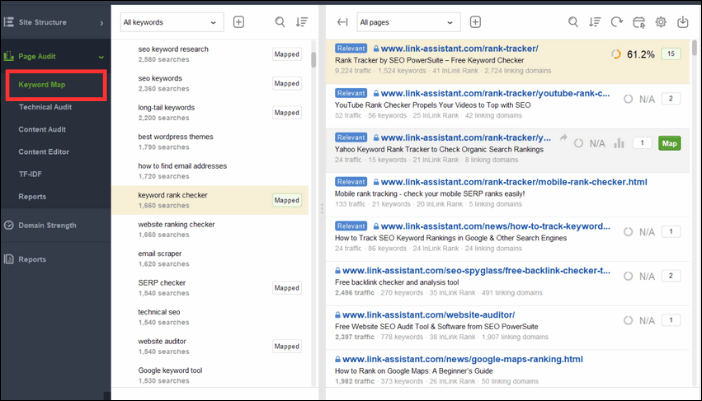Select the Google keyword tool keyword

tap(170, 371)
